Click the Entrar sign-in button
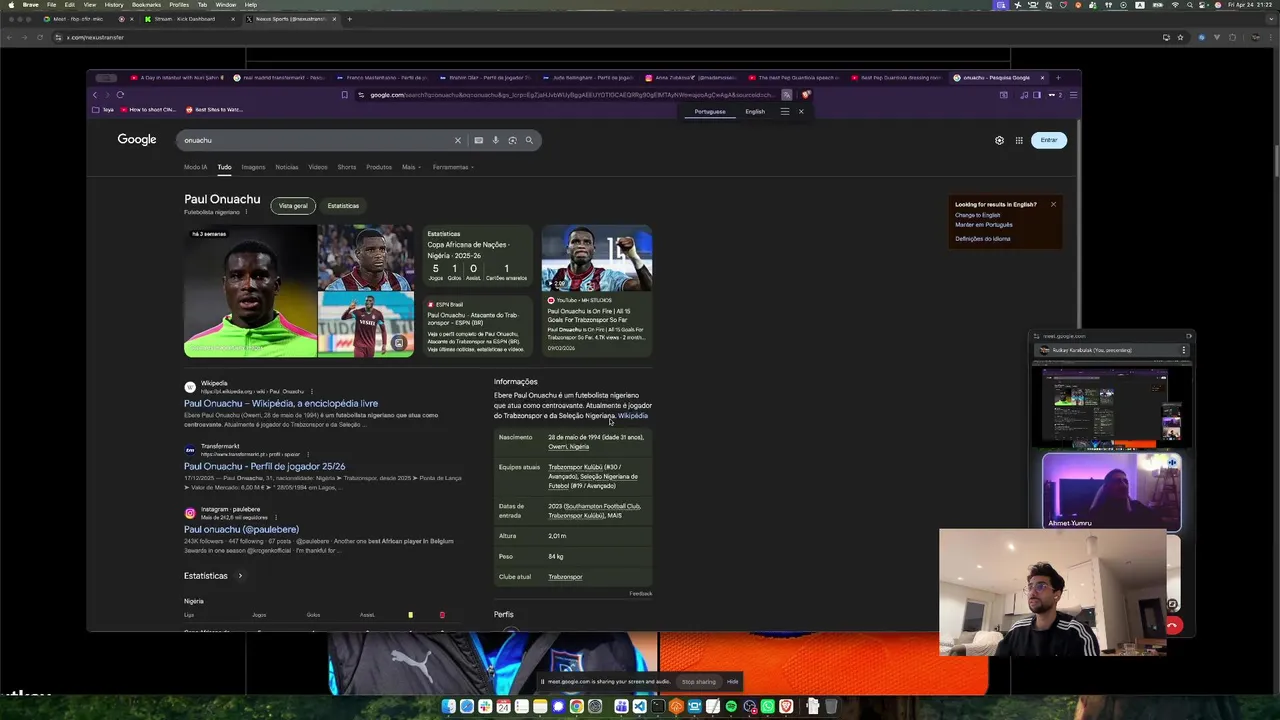1280x720 pixels. pyautogui.click(x=1049, y=140)
